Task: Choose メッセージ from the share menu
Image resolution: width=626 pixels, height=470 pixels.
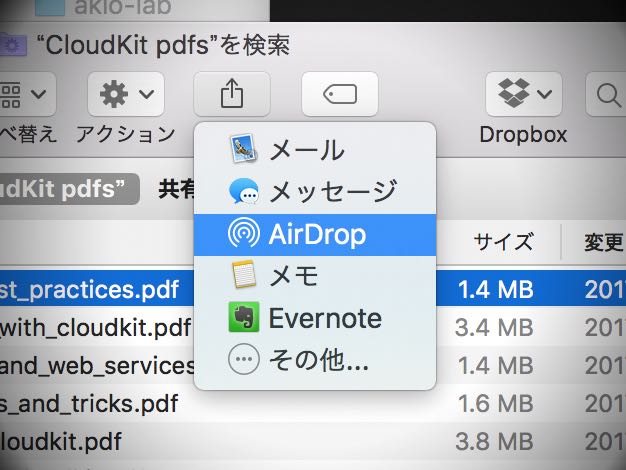Action: tap(315, 192)
